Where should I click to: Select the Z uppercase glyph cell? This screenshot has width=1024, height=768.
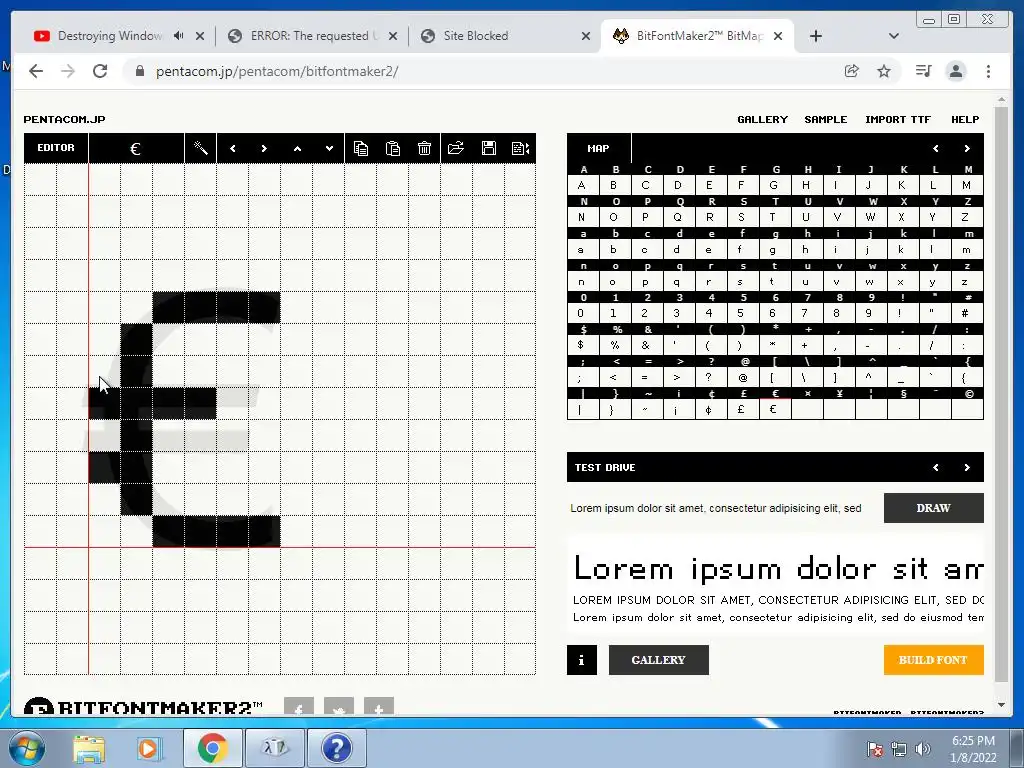(x=966, y=217)
